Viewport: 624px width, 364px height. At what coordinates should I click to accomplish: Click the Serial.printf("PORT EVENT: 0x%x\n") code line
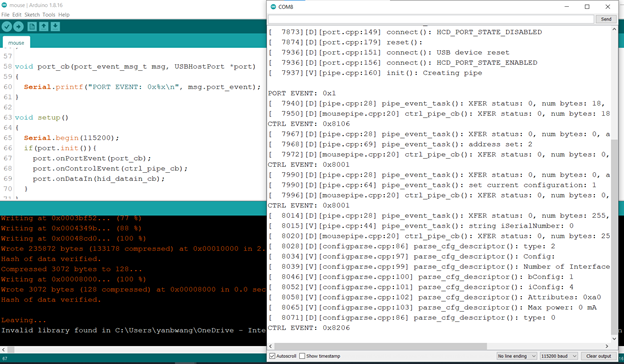click(x=142, y=87)
